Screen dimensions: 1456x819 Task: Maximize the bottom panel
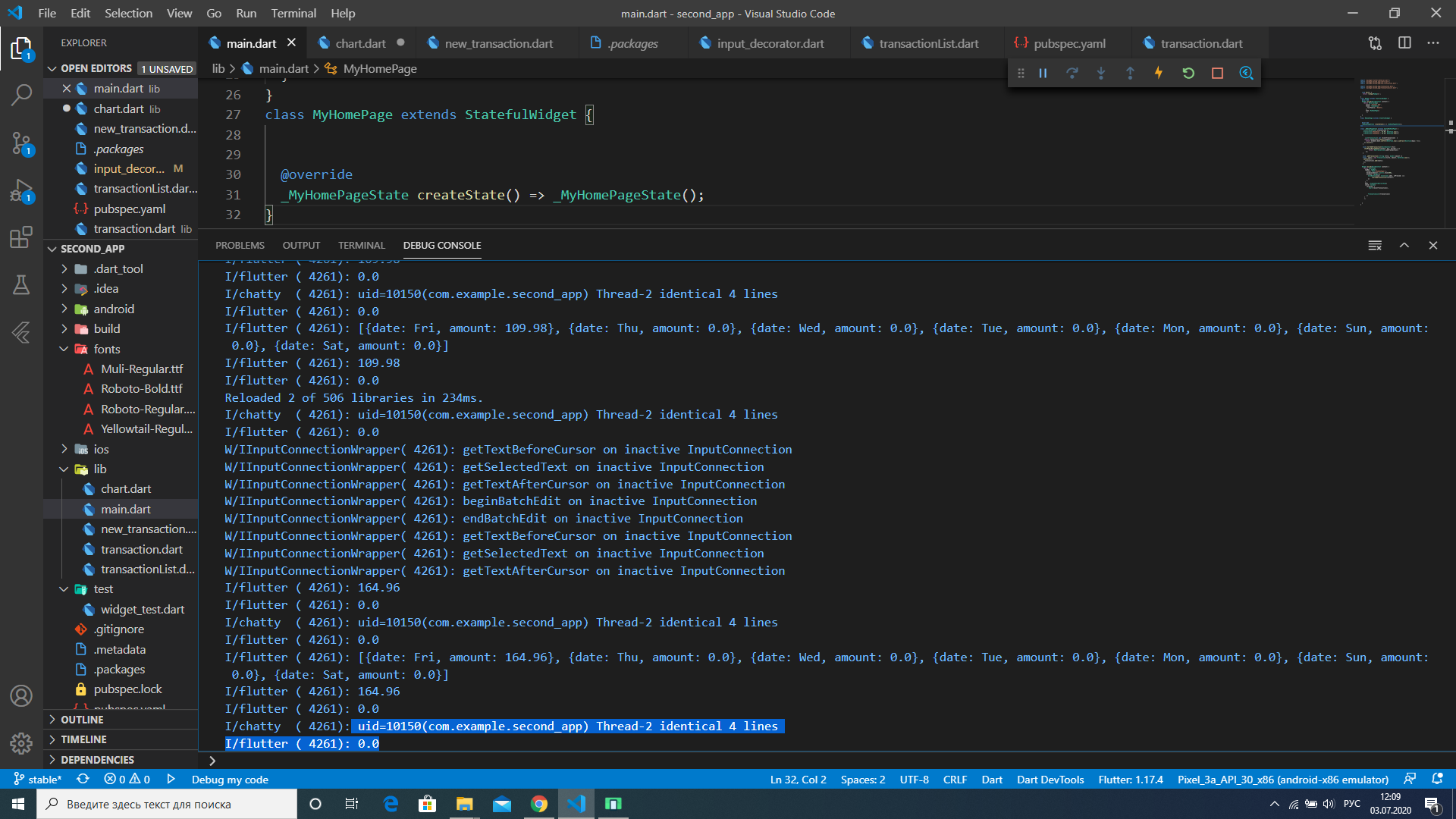tap(1404, 246)
